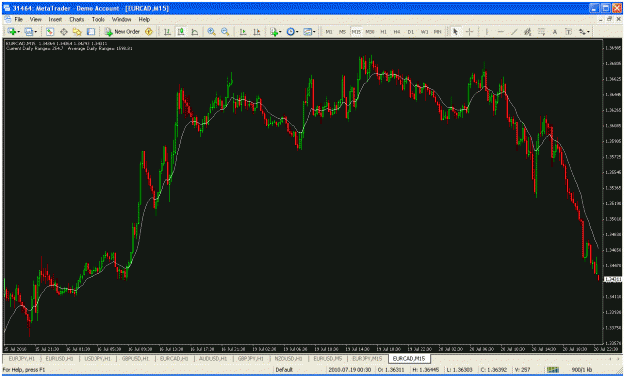
Task: Select the Crosshair tool
Action: (x=469, y=31)
